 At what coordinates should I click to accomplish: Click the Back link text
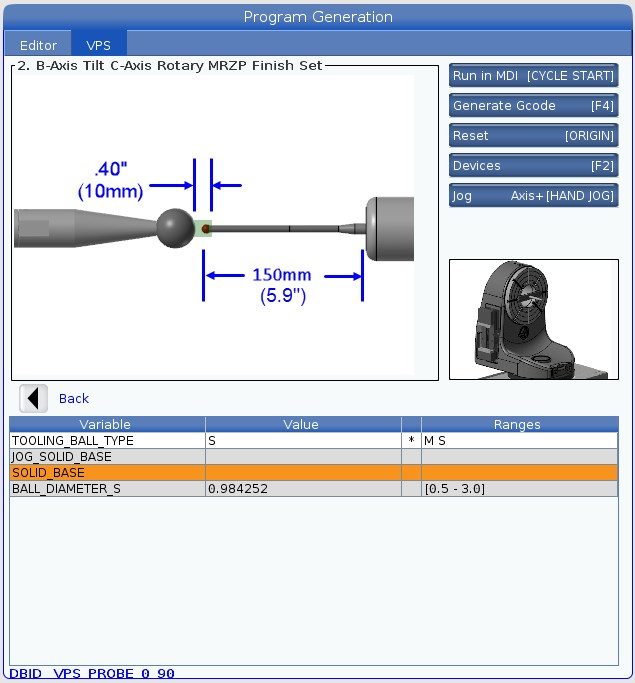(x=74, y=399)
